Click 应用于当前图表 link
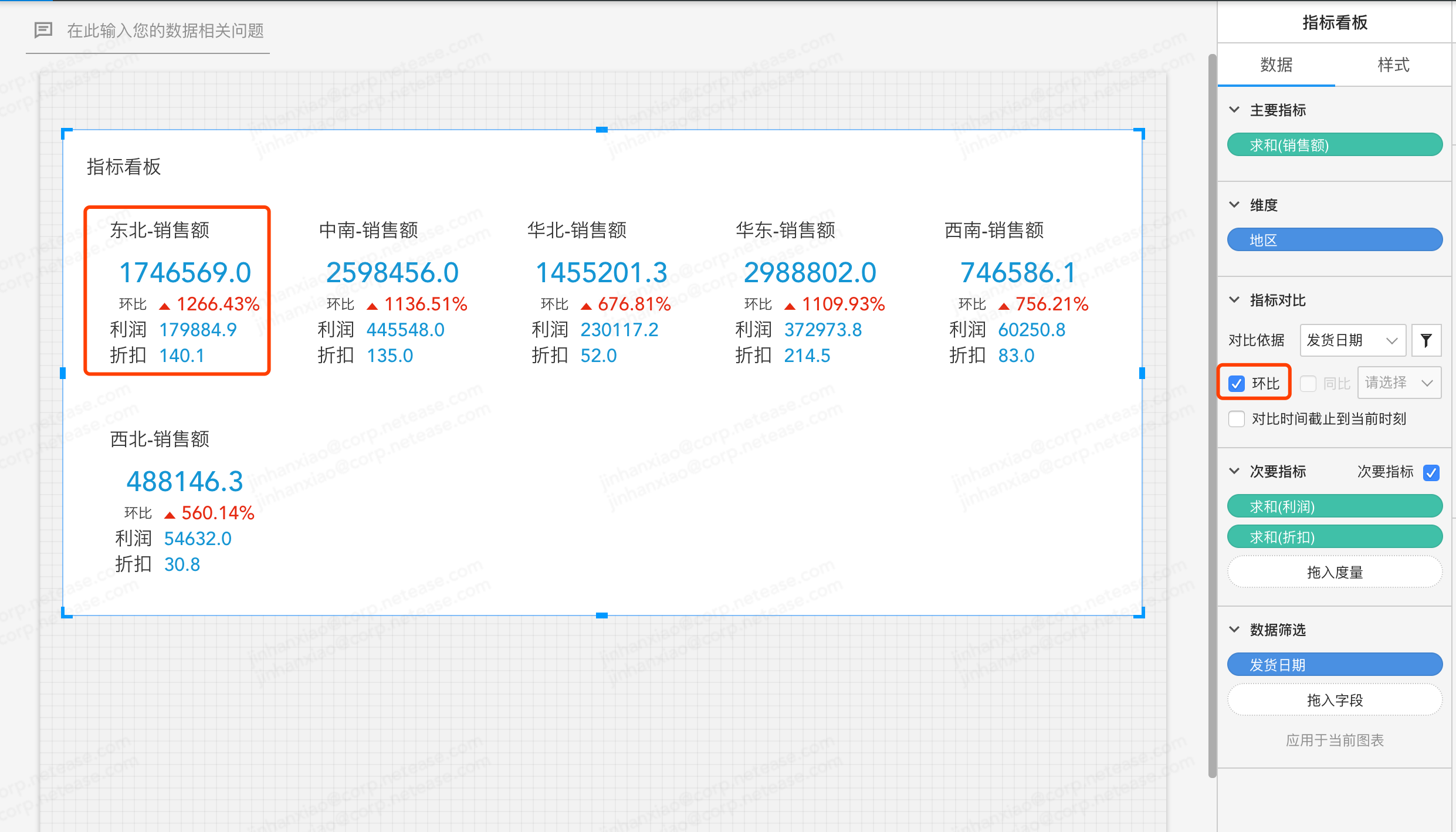1456x832 pixels. [x=1335, y=740]
